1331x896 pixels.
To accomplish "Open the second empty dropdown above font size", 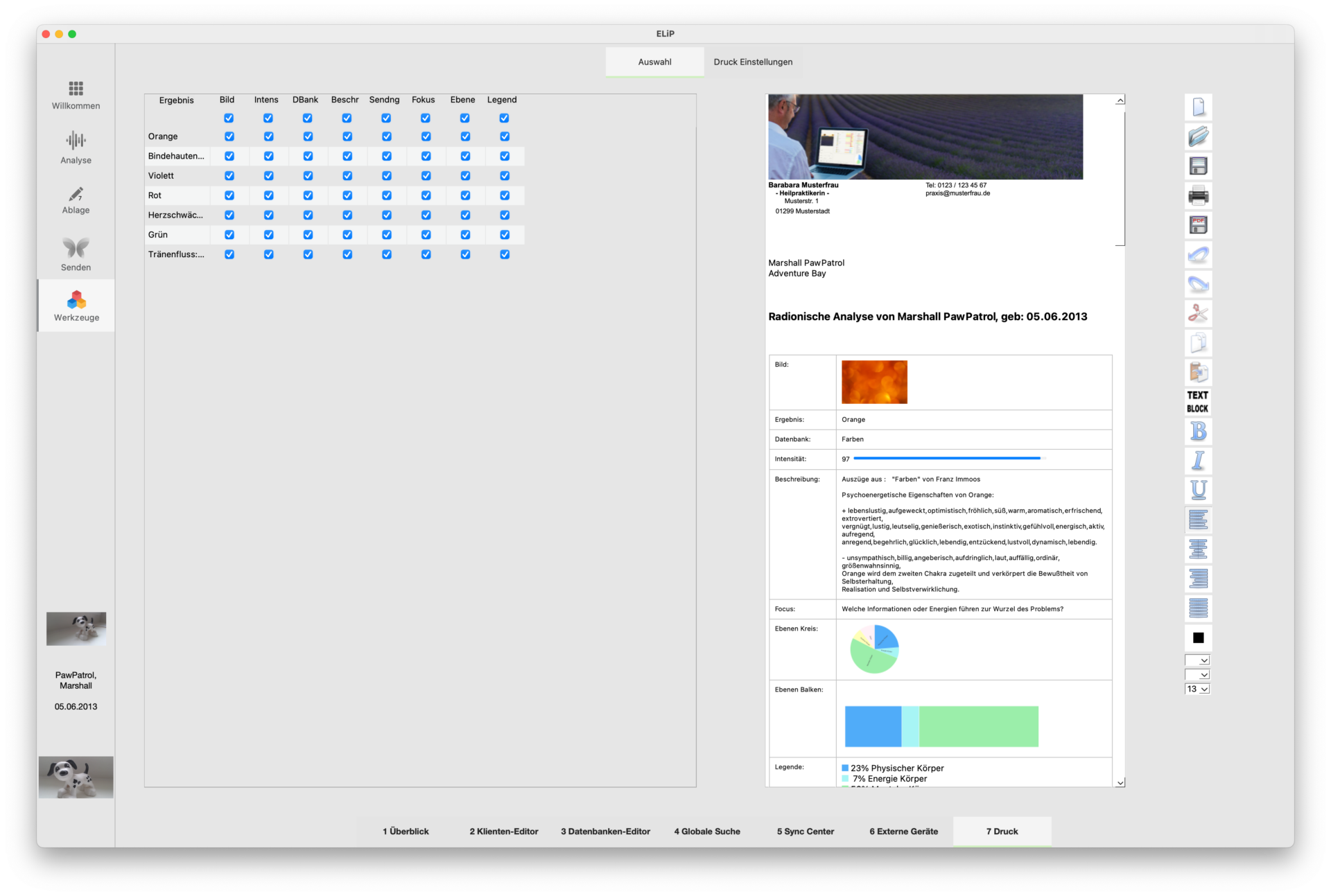I will [x=1197, y=675].
